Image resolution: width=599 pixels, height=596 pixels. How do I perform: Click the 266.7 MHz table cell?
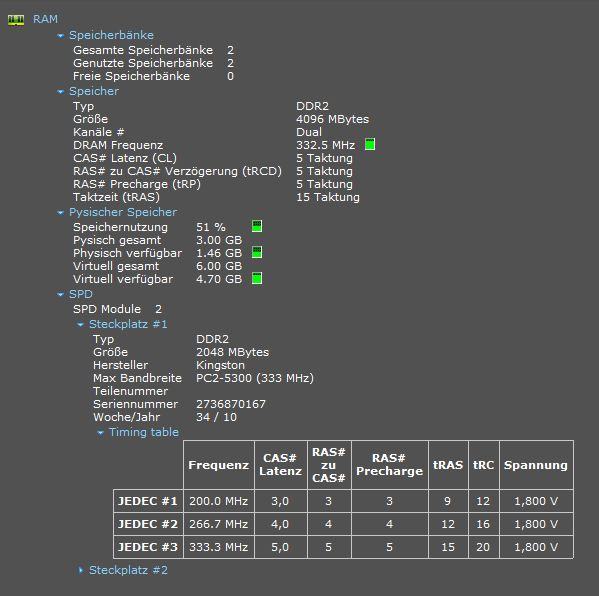(219, 524)
